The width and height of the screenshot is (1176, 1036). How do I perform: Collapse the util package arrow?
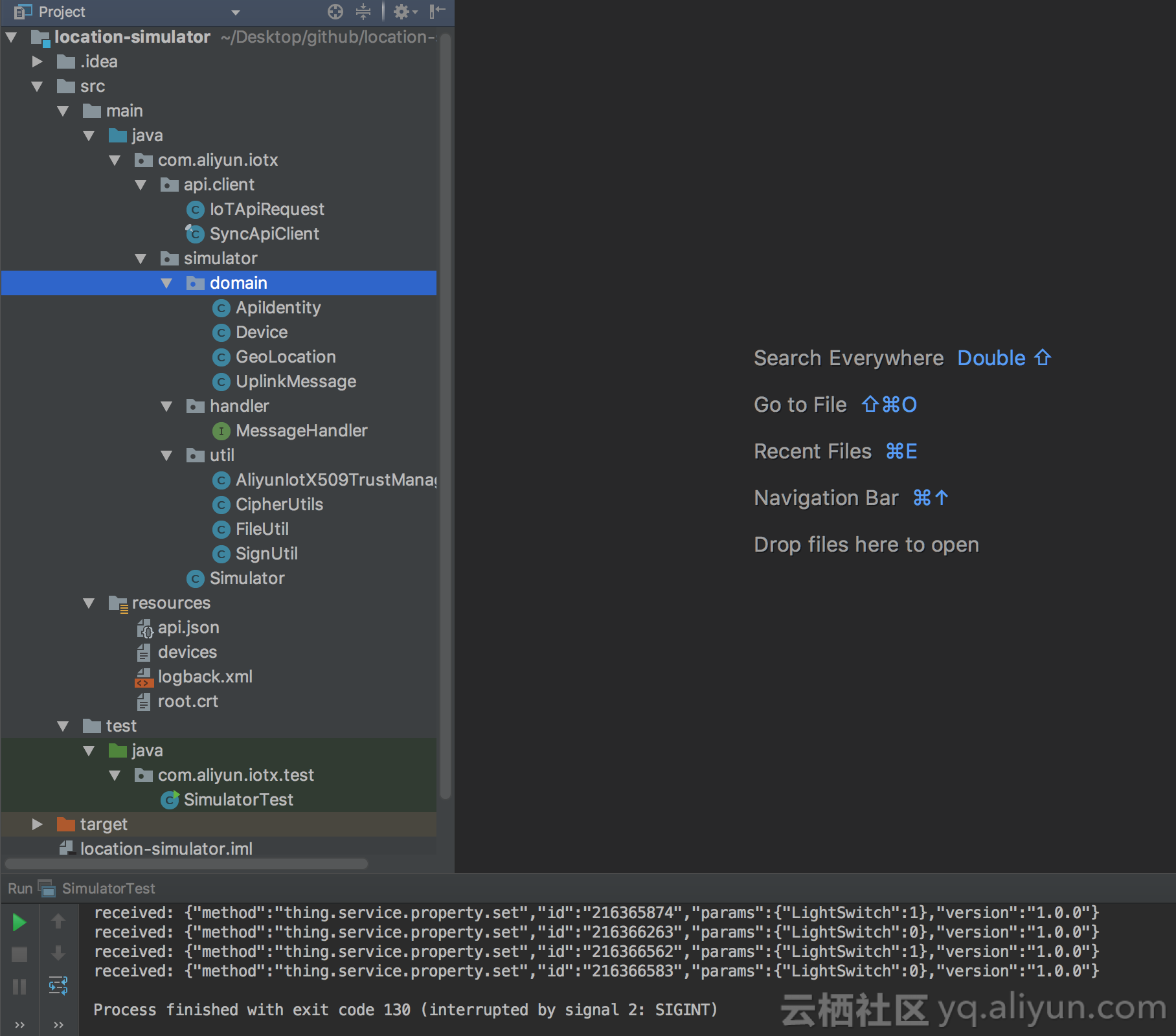click(166, 456)
